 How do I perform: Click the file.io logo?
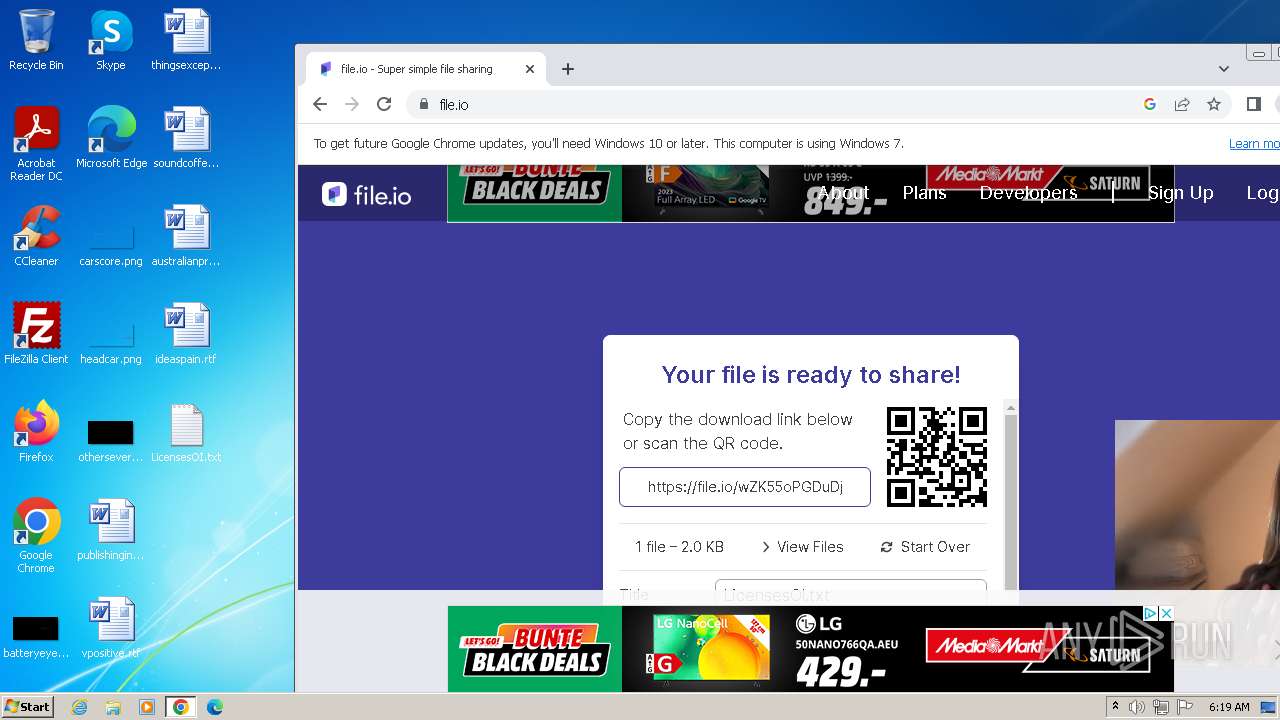[367, 194]
